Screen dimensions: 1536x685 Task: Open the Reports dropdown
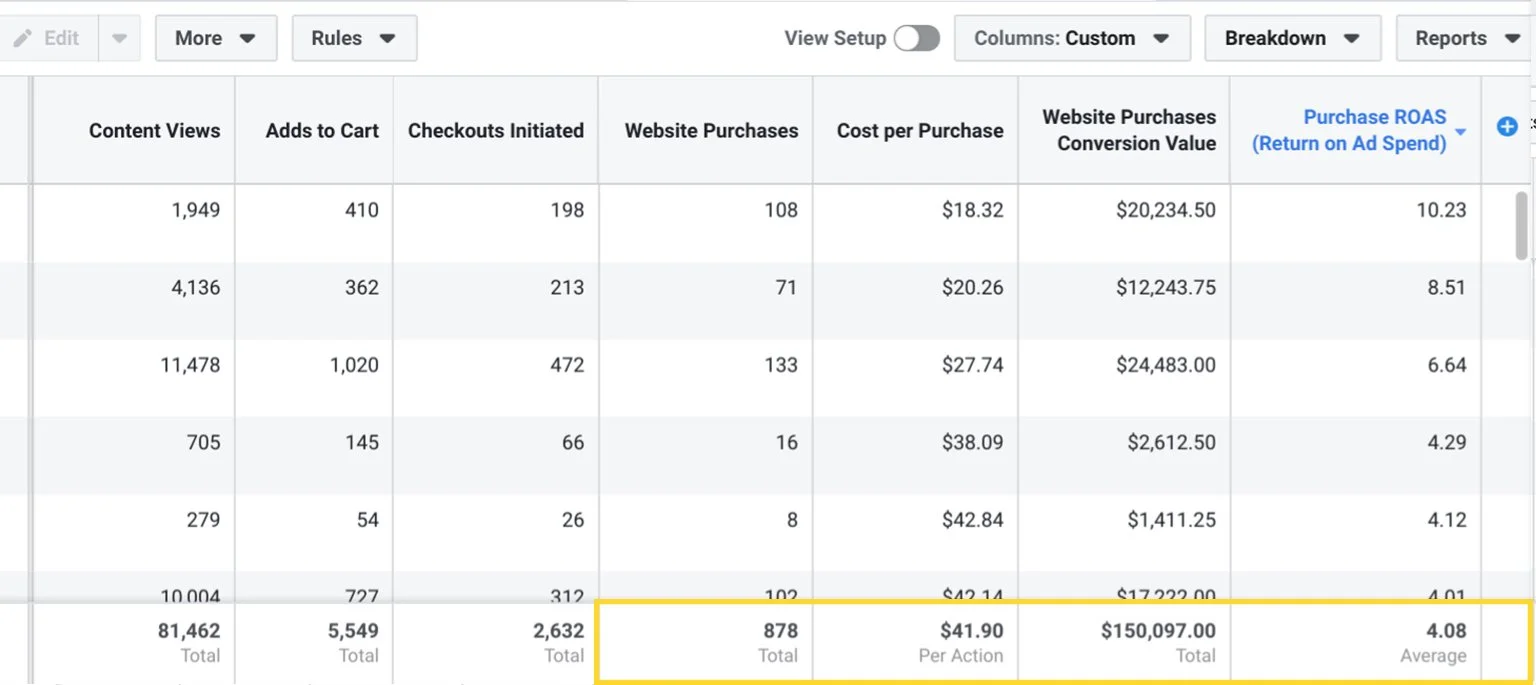coord(1465,38)
